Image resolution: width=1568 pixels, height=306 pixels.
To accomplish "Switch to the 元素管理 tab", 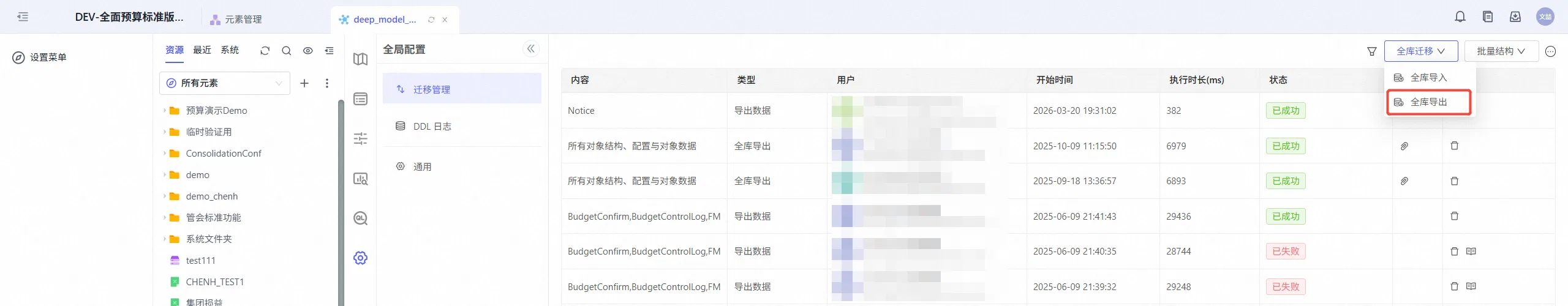I will (236, 20).
